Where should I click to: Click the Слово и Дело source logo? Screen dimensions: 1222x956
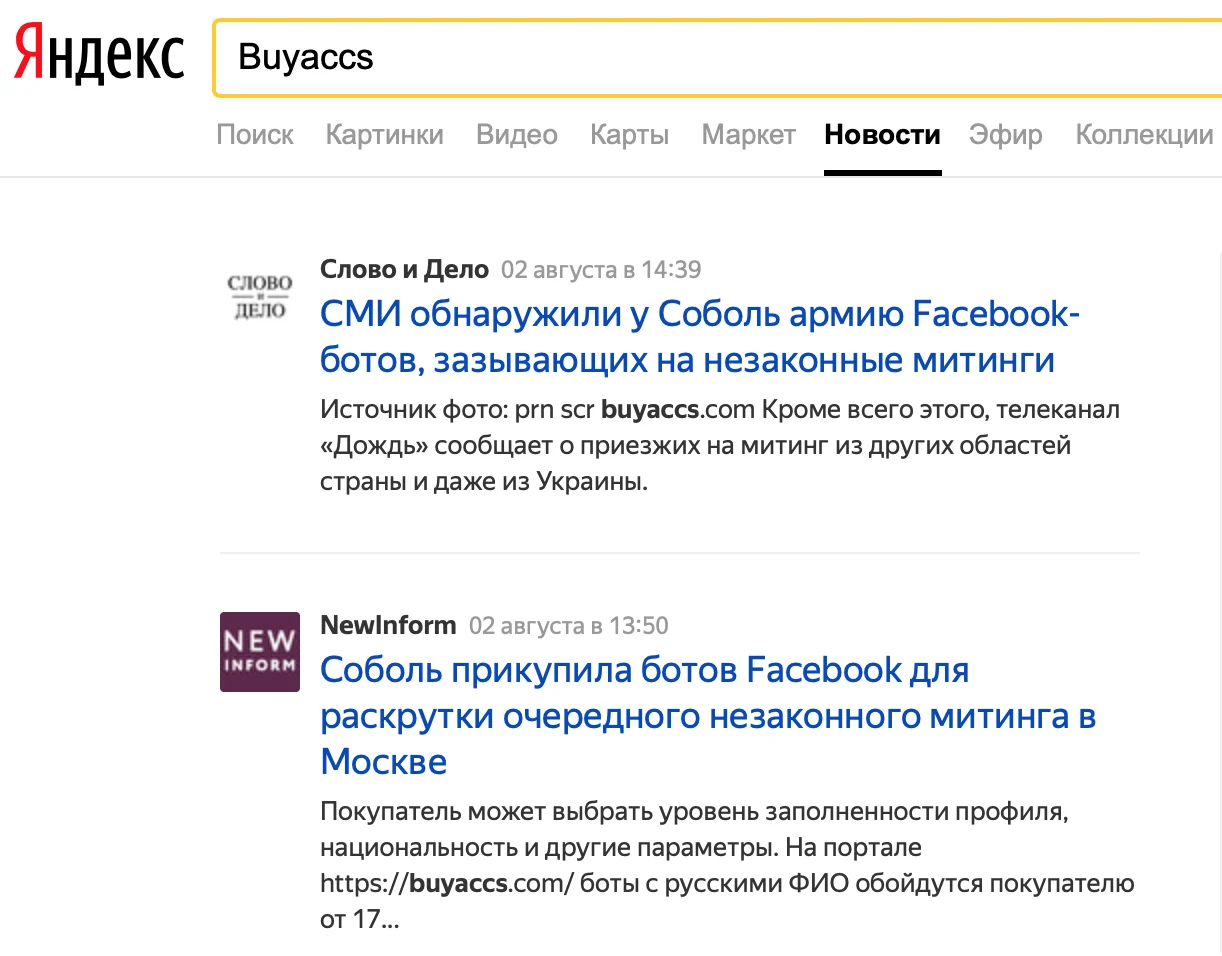(260, 296)
